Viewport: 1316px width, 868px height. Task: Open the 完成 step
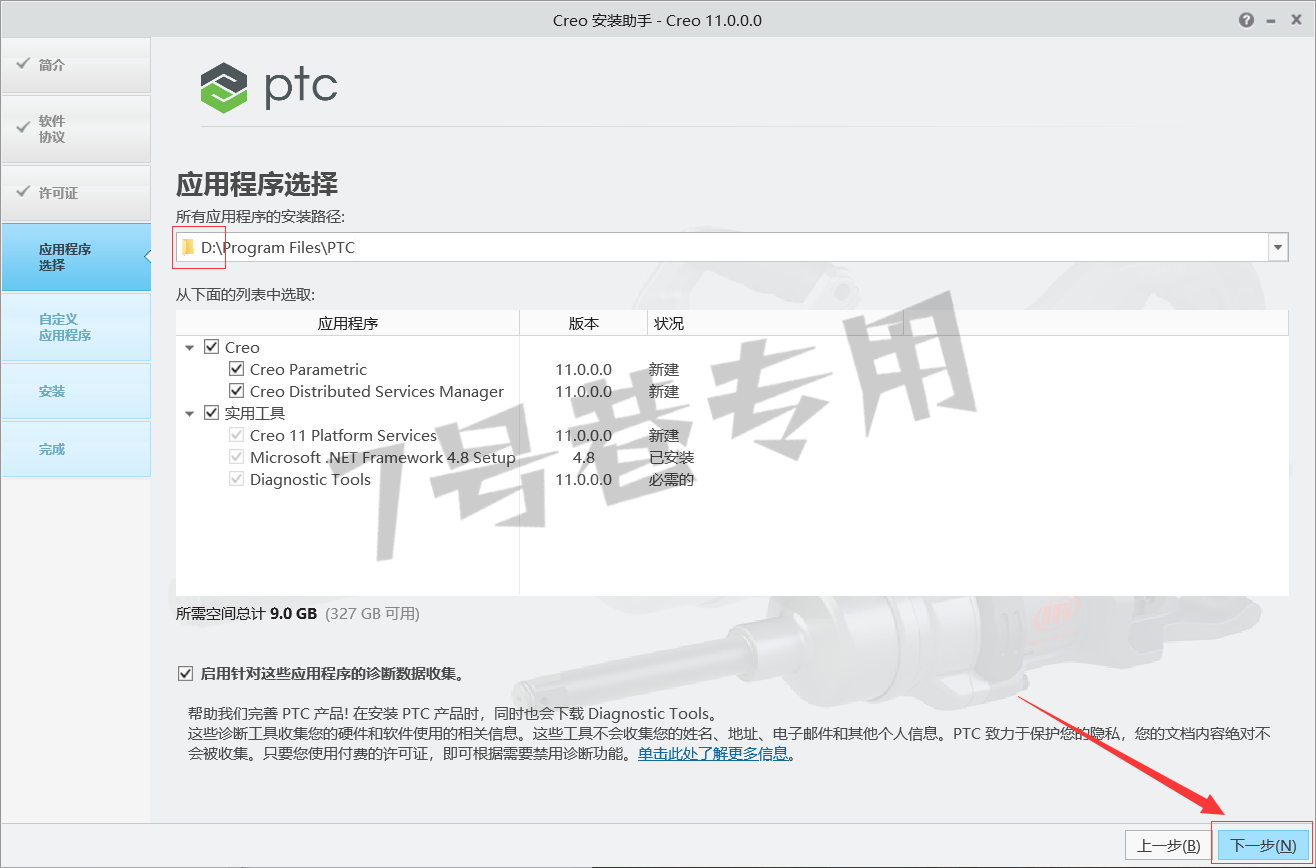[76, 449]
